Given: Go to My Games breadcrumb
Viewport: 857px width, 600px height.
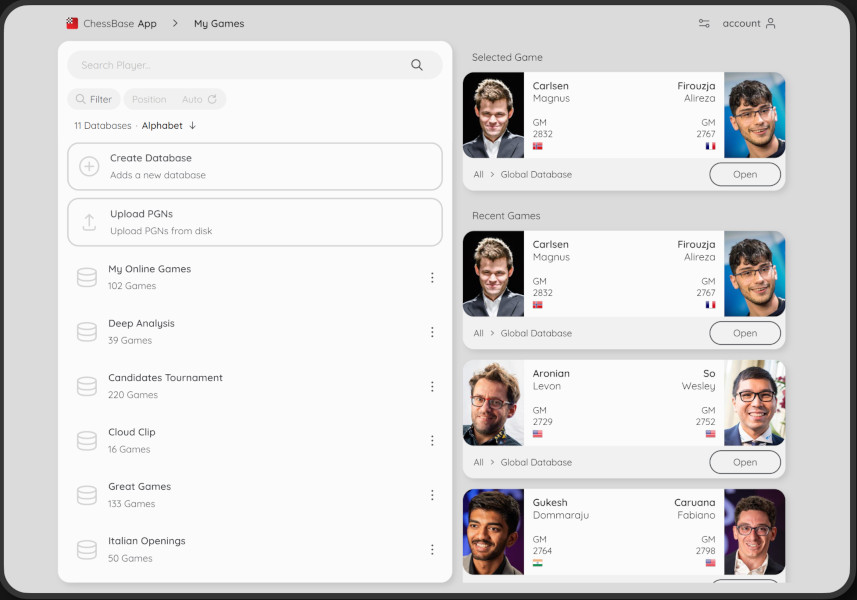Looking at the screenshot, I should (x=218, y=23).
